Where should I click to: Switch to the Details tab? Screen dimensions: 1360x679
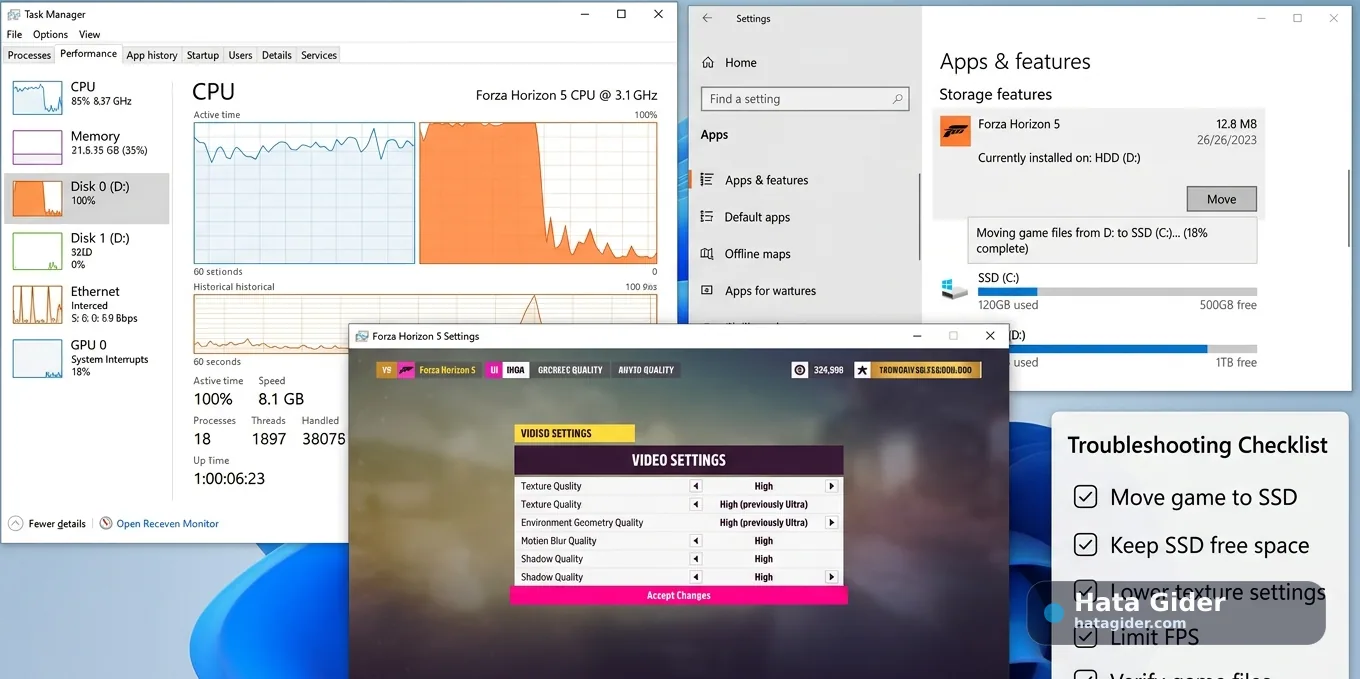[277, 55]
